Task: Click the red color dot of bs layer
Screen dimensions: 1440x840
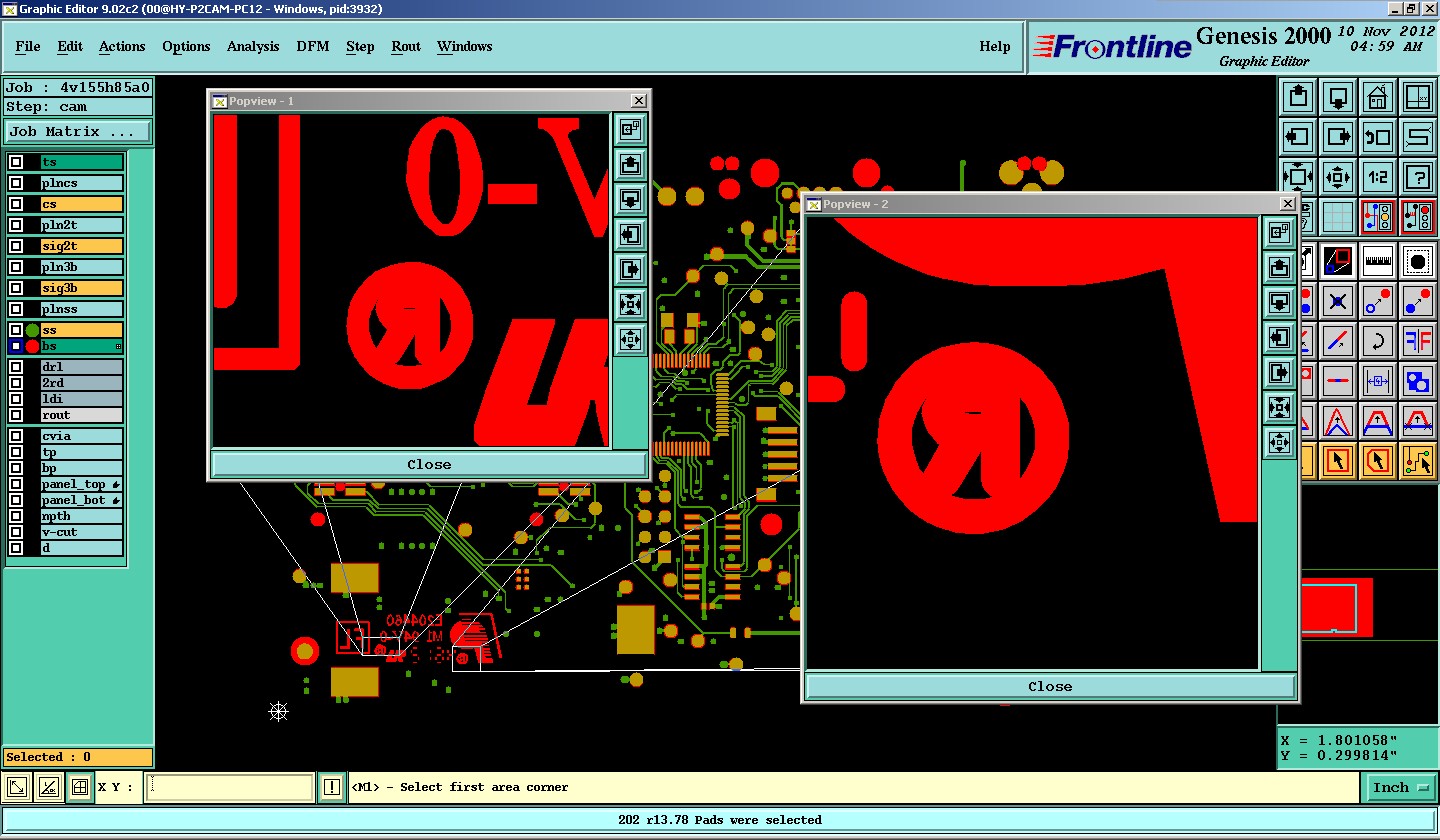Action: [32, 346]
